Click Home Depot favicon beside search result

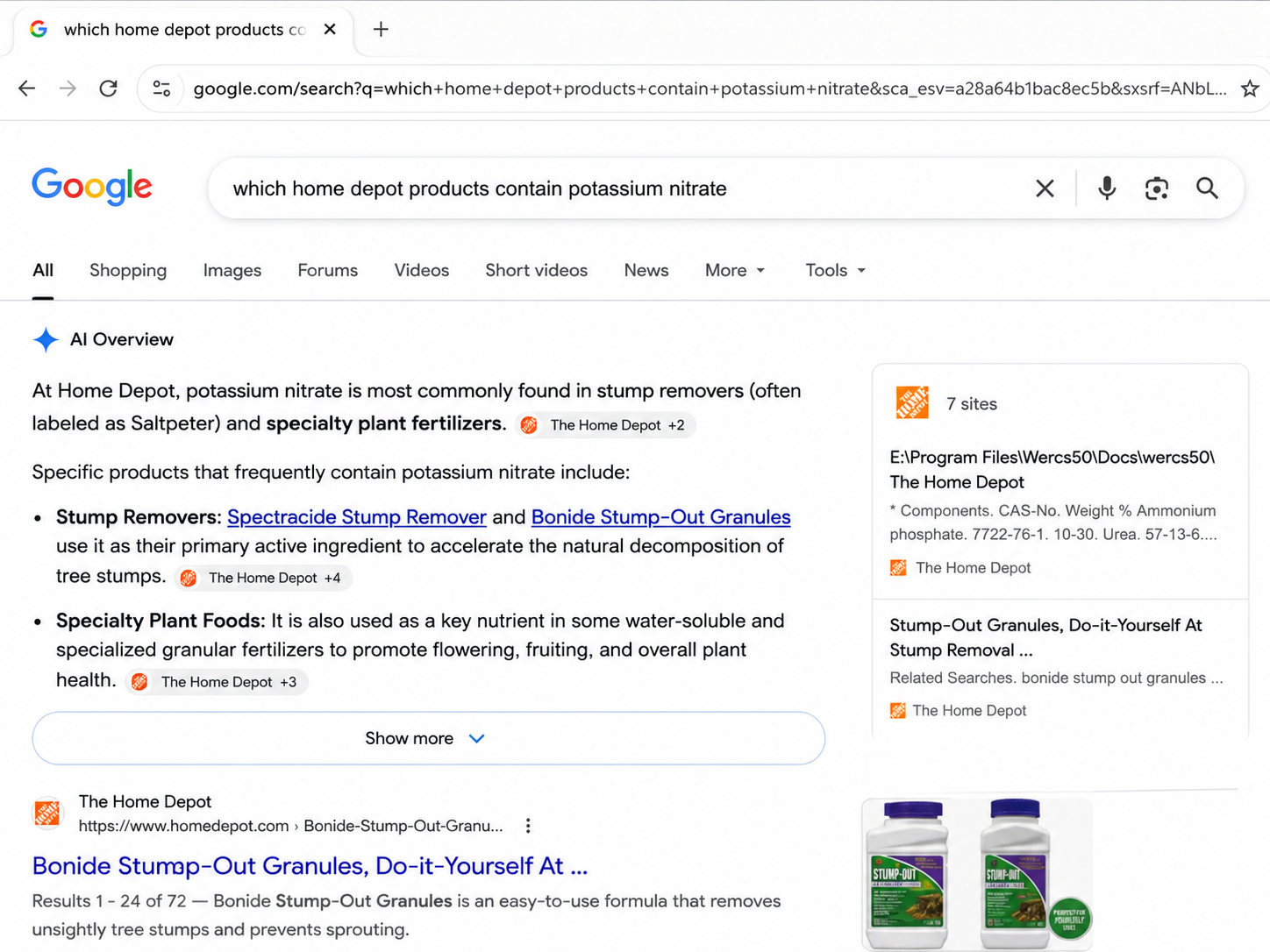click(x=47, y=813)
